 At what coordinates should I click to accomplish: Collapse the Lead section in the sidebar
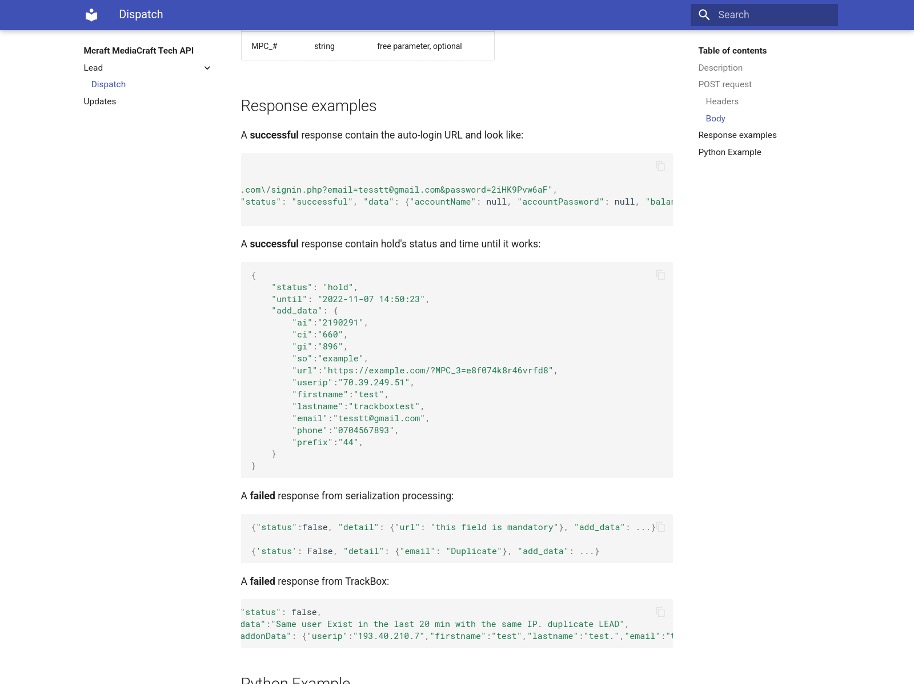[x=207, y=67]
